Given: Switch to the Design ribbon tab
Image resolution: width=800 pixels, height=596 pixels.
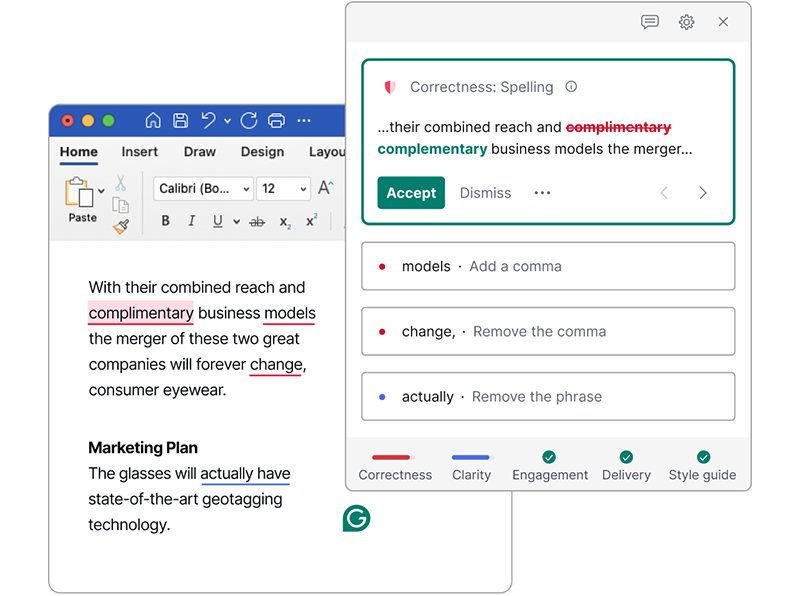Looking at the screenshot, I should pyautogui.click(x=262, y=152).
